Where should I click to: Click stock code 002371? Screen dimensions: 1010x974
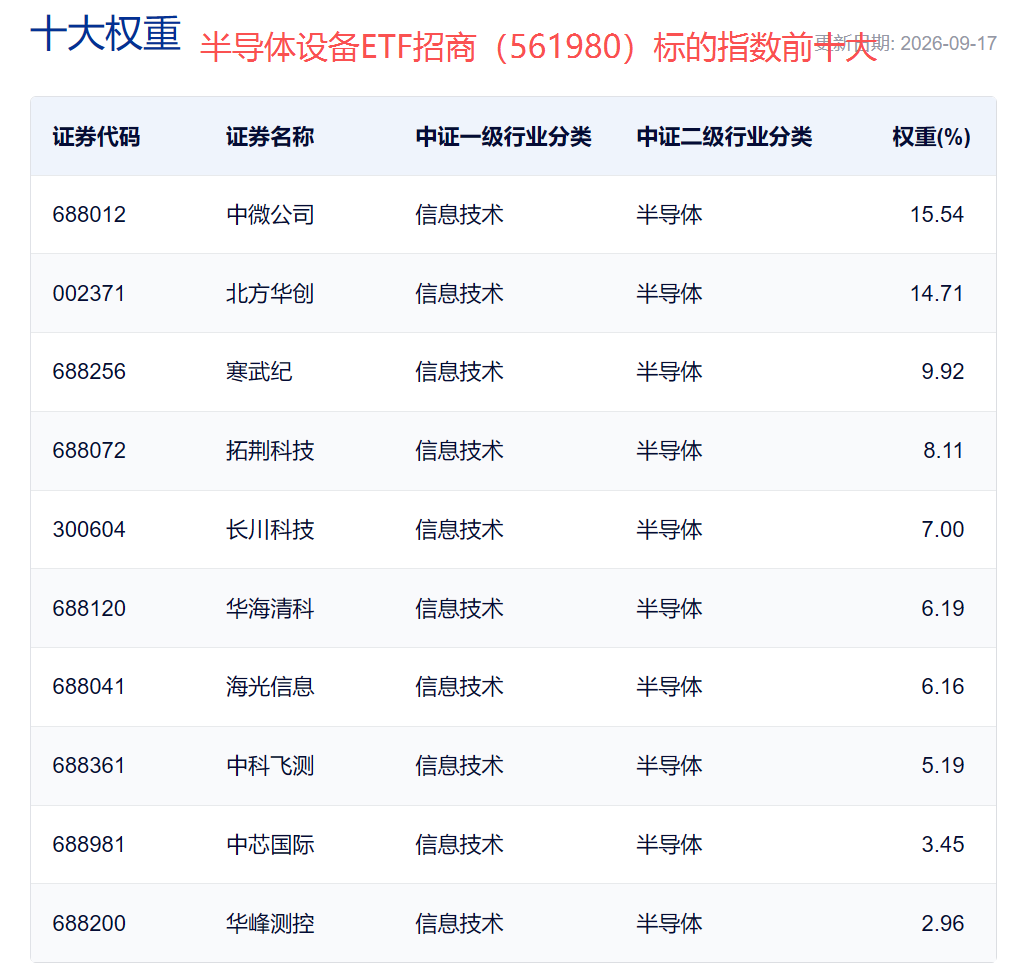[x=89, y=294]
